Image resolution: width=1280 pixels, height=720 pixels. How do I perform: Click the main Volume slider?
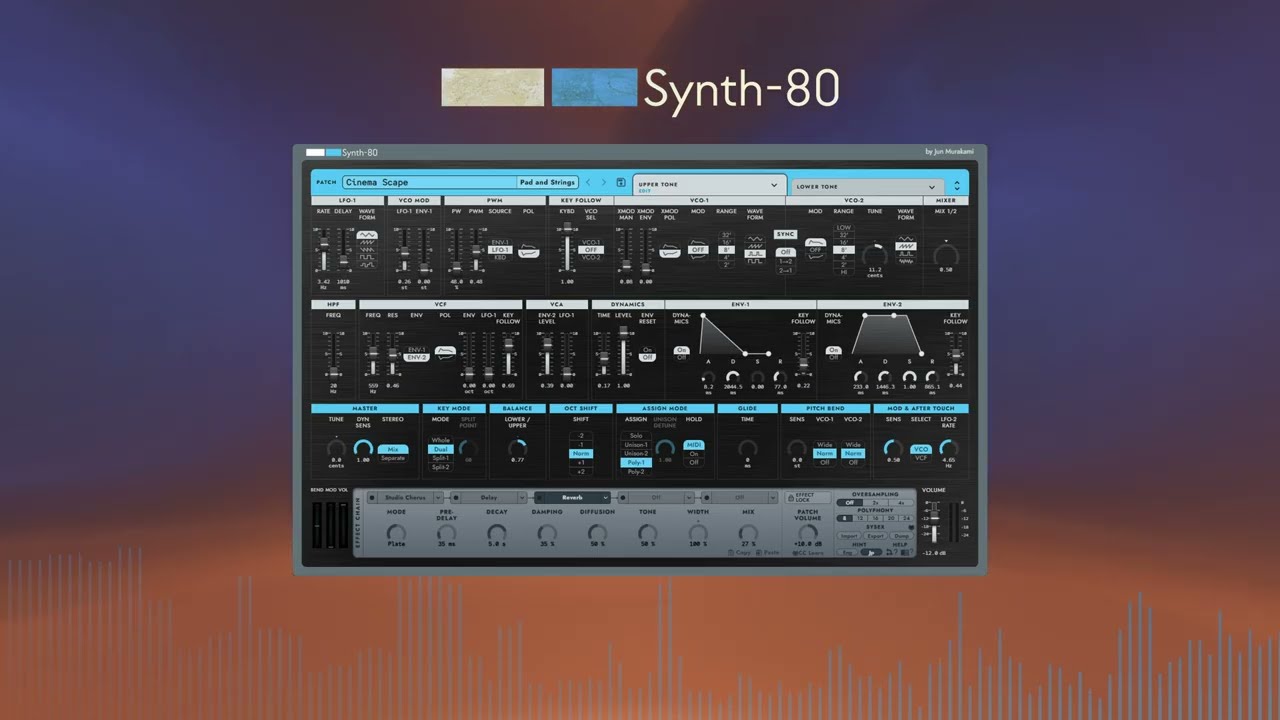point(934,522)
